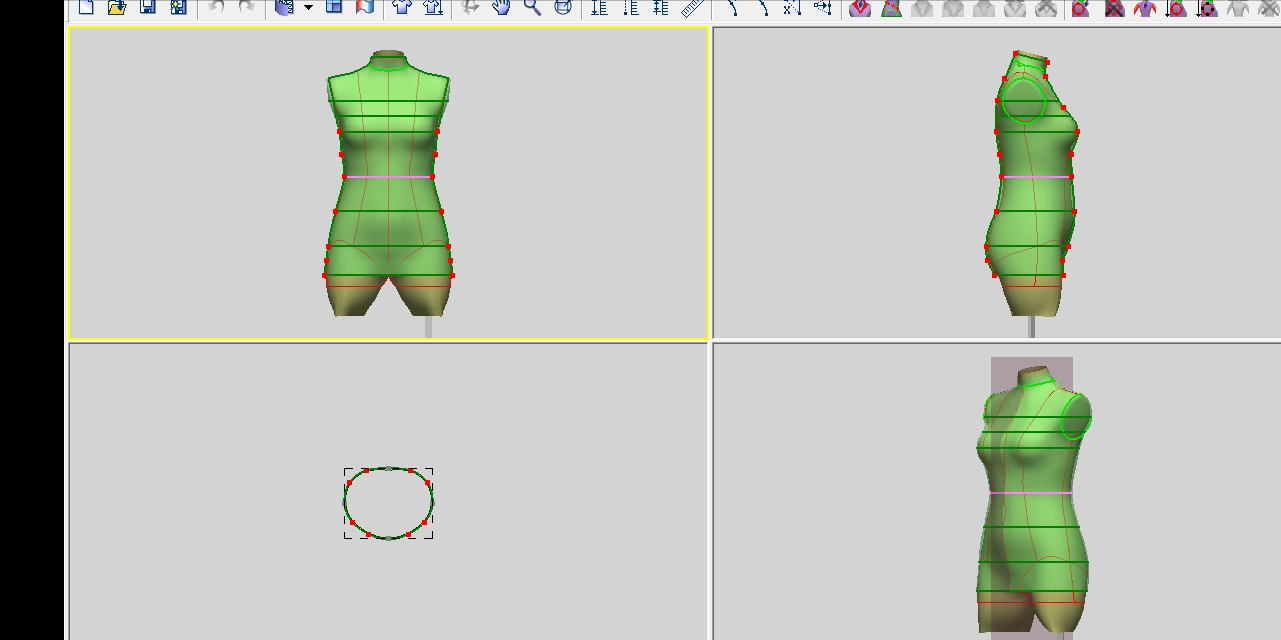Viewport: 1281px width, 640px height.
Task: Select the green-outlined garment with red lines icon
Action: coord(891,8)
